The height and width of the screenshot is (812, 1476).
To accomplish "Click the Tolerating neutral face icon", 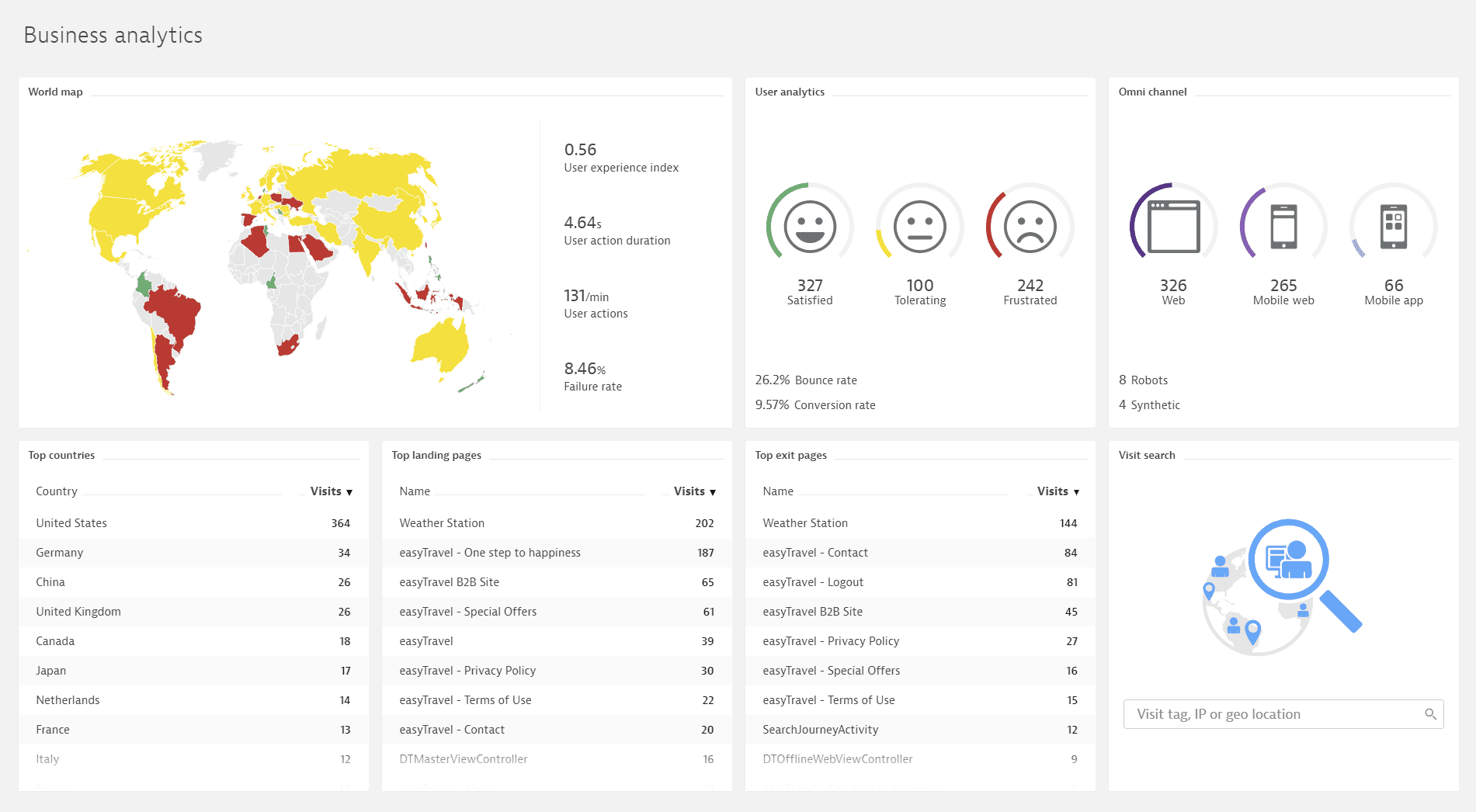I will [x=920, y=227].
